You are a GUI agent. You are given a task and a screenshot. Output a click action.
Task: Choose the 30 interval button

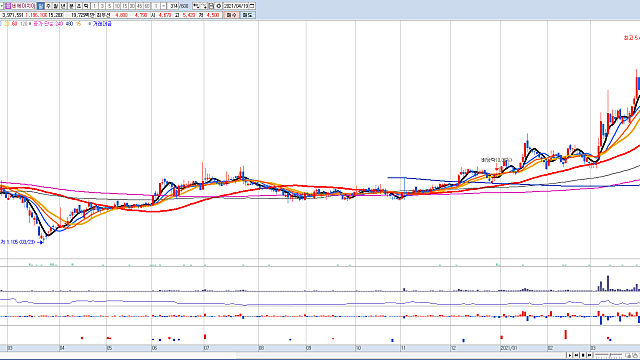click(132, 6)
